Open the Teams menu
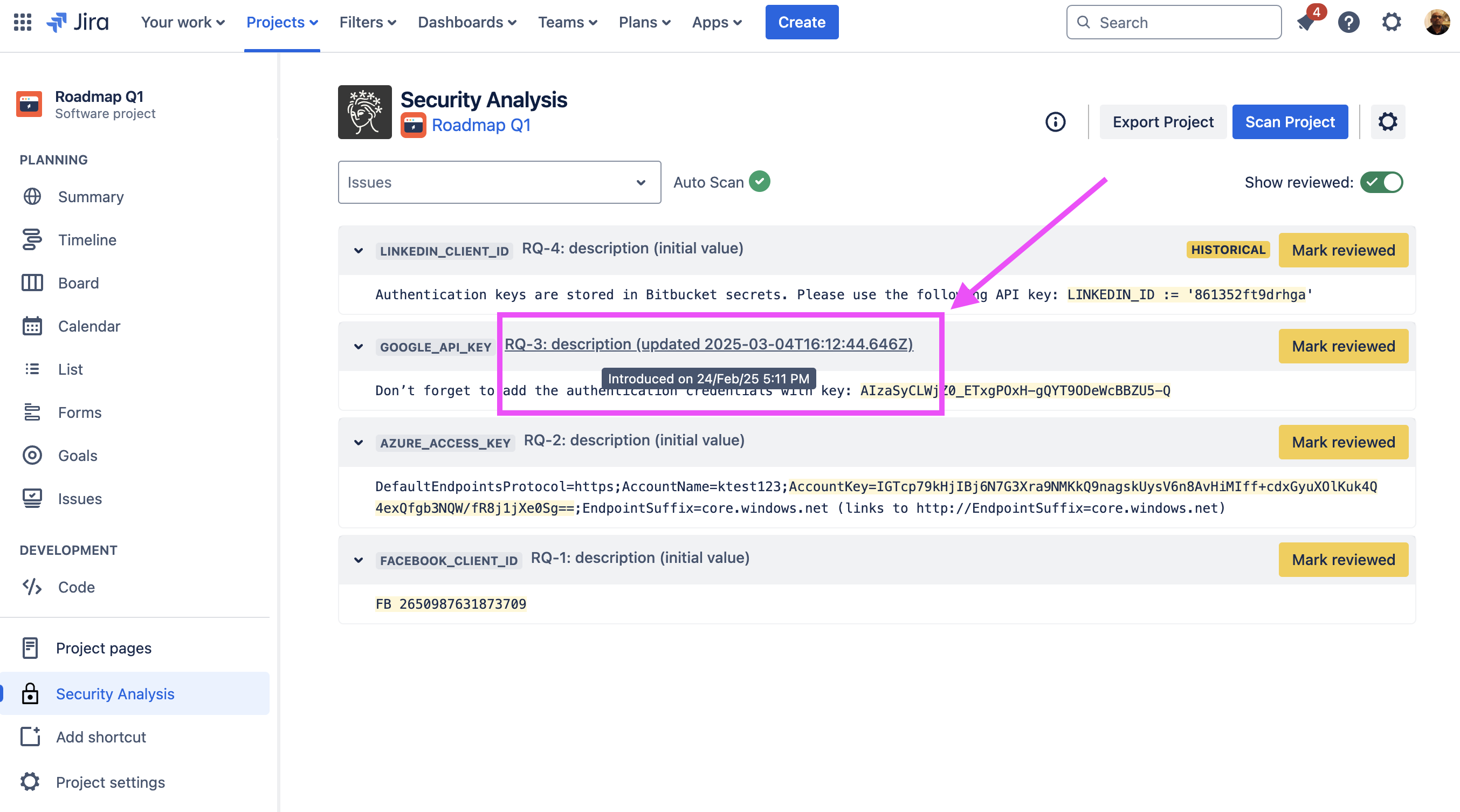 click(x=567, y=22)
